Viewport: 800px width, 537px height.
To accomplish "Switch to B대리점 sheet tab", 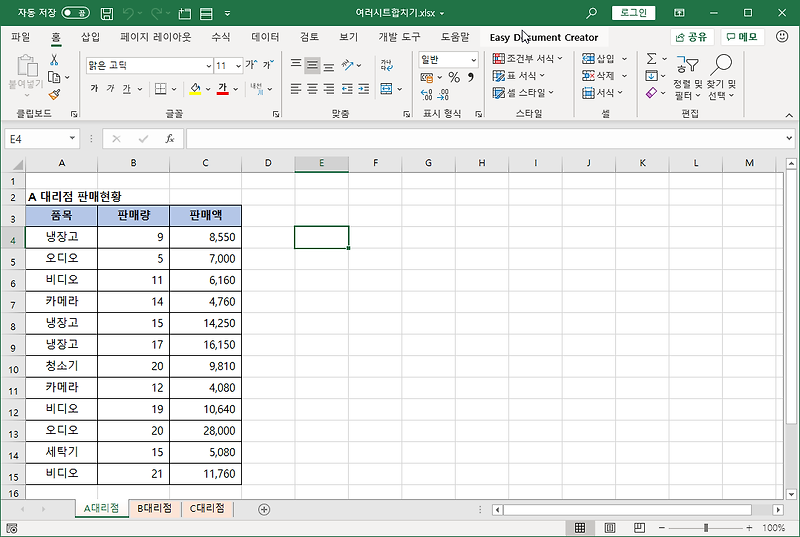I will point(155,508).
